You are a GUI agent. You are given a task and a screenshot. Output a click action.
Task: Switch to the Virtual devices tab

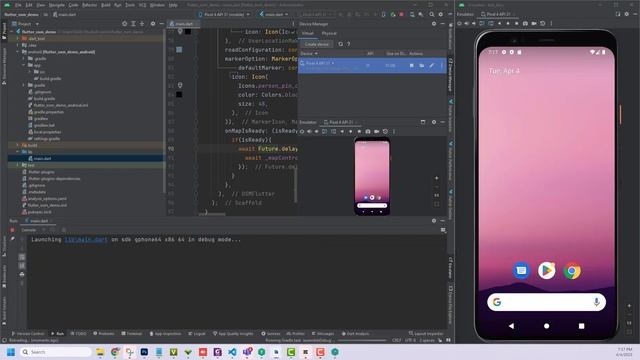308,33
